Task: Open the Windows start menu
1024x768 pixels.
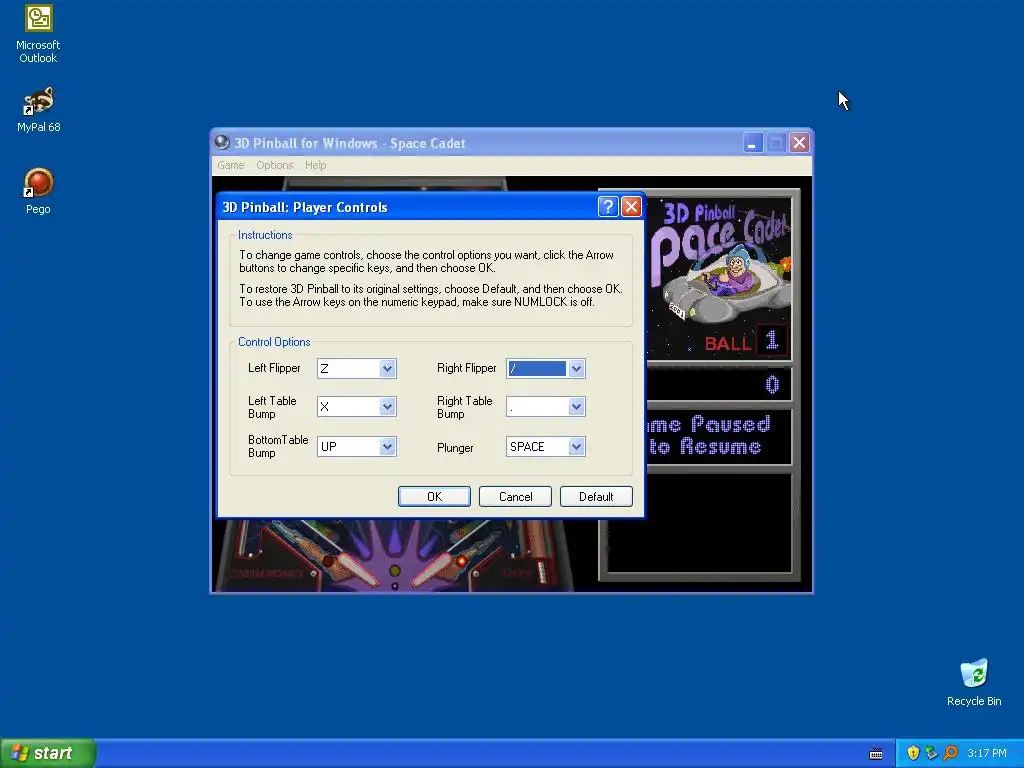Action: point(48,753)
